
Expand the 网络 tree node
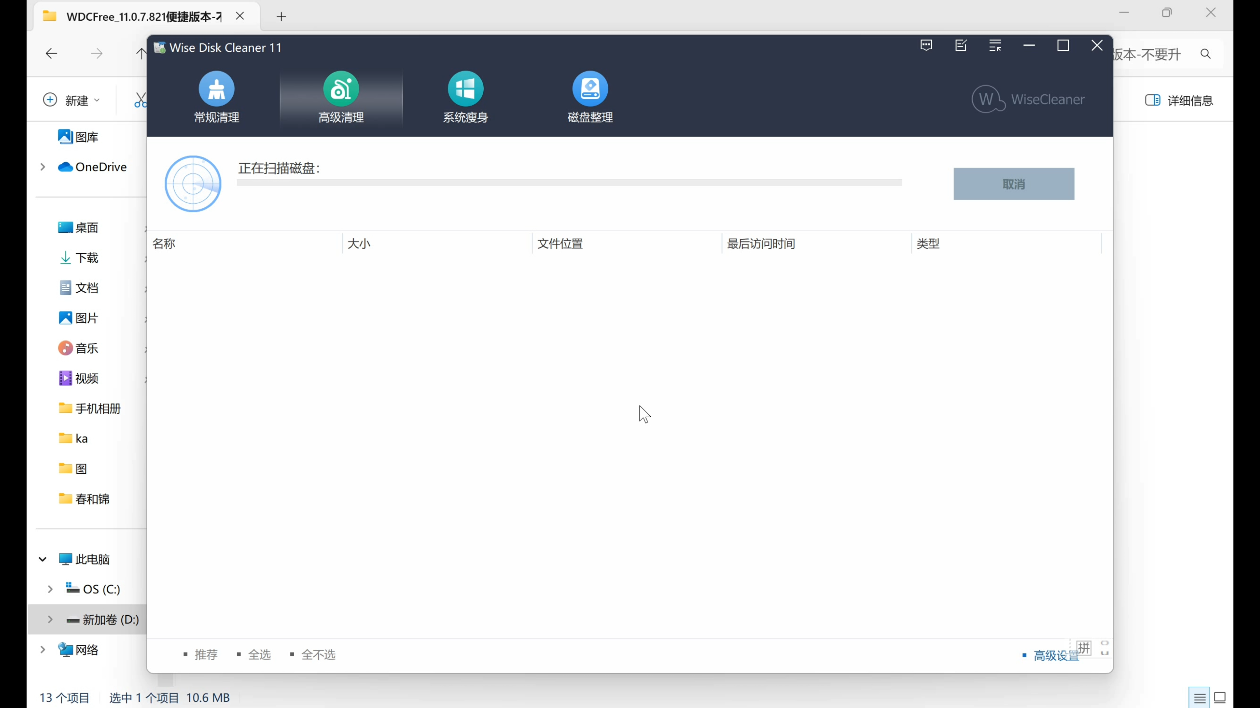[43, 649]
